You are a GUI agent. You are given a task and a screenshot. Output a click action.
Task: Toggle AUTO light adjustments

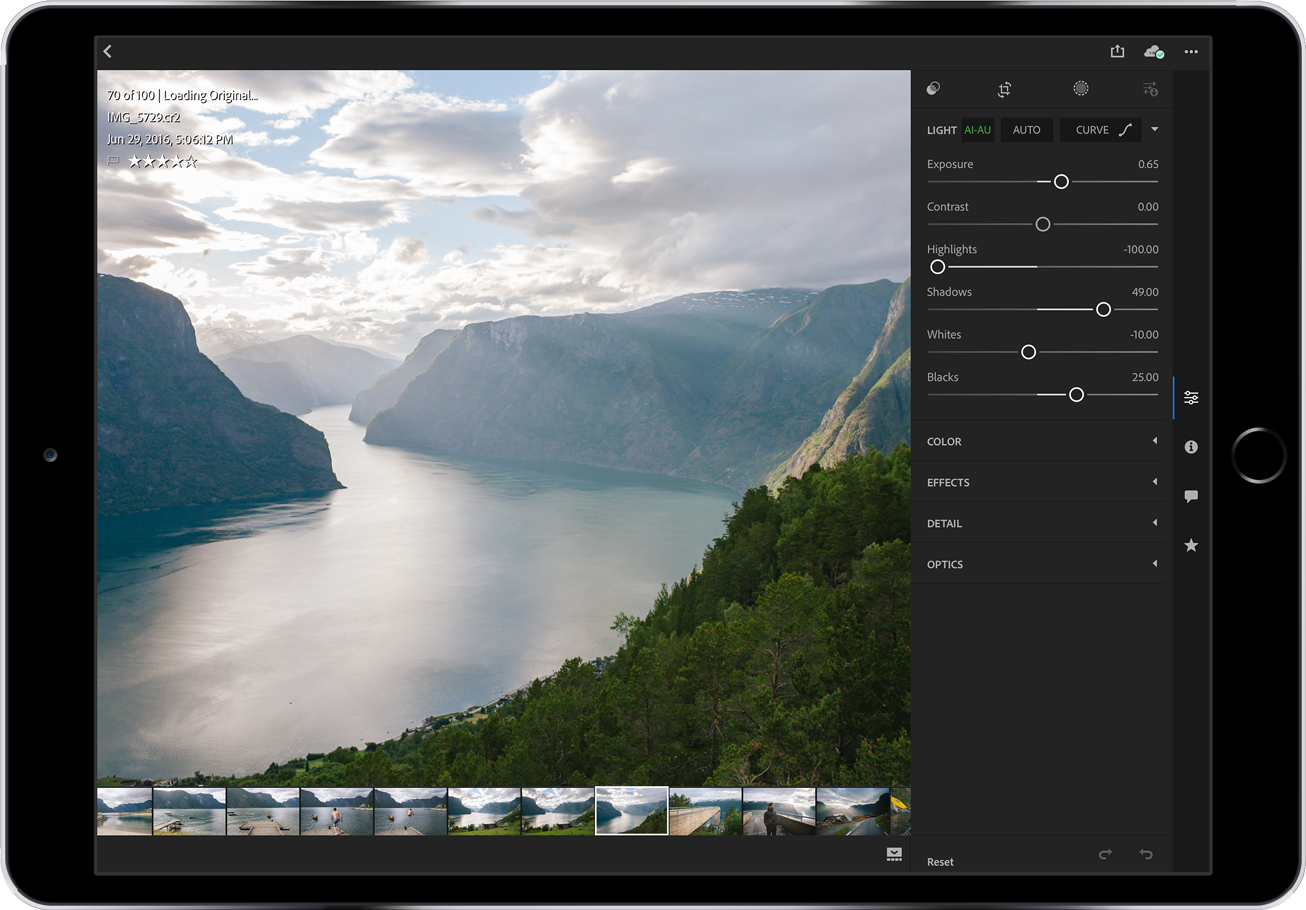click(x=1026, y=129)
